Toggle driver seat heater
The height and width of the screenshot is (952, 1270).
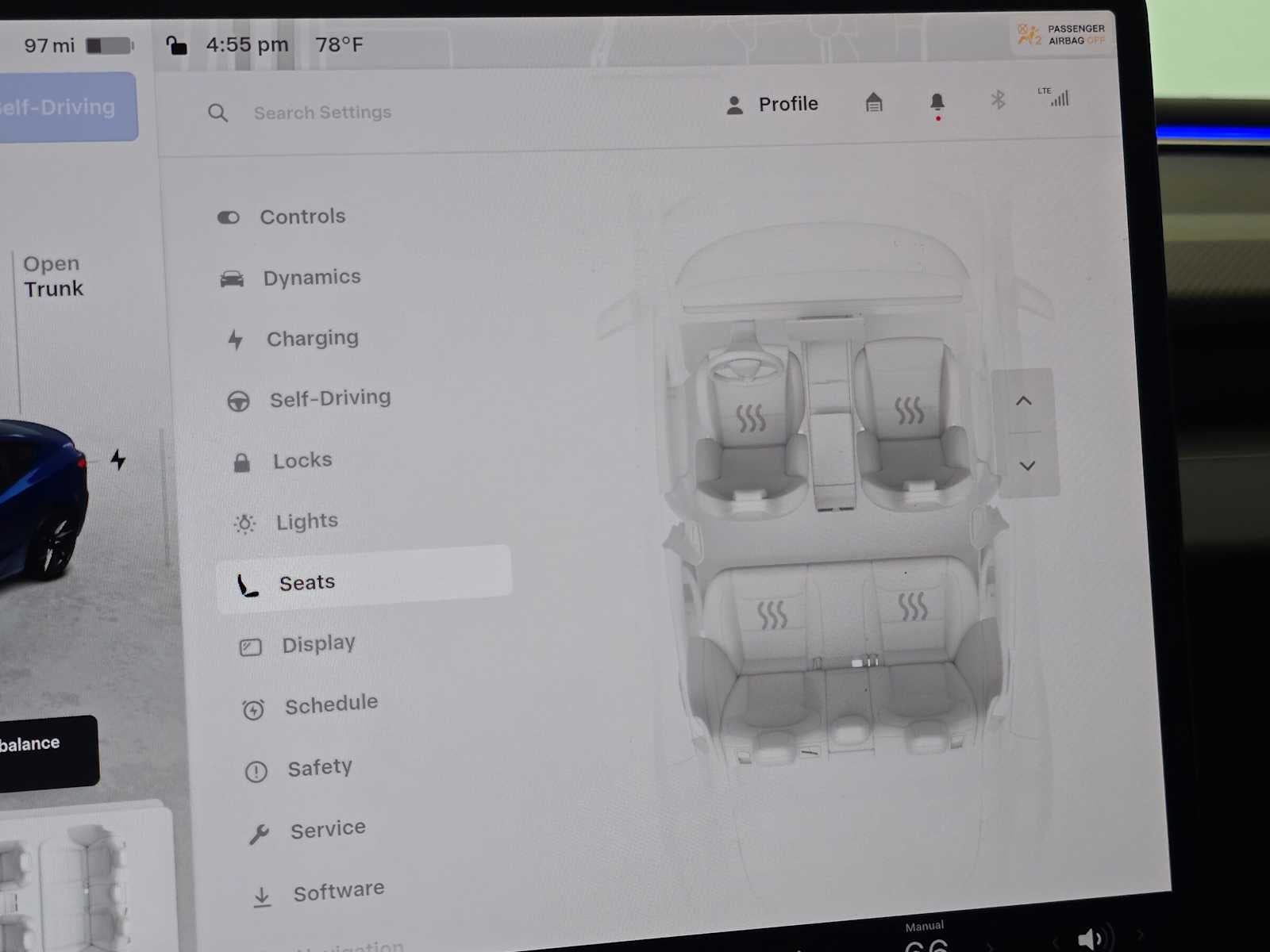pyautogui.click(x=750, y=417)
